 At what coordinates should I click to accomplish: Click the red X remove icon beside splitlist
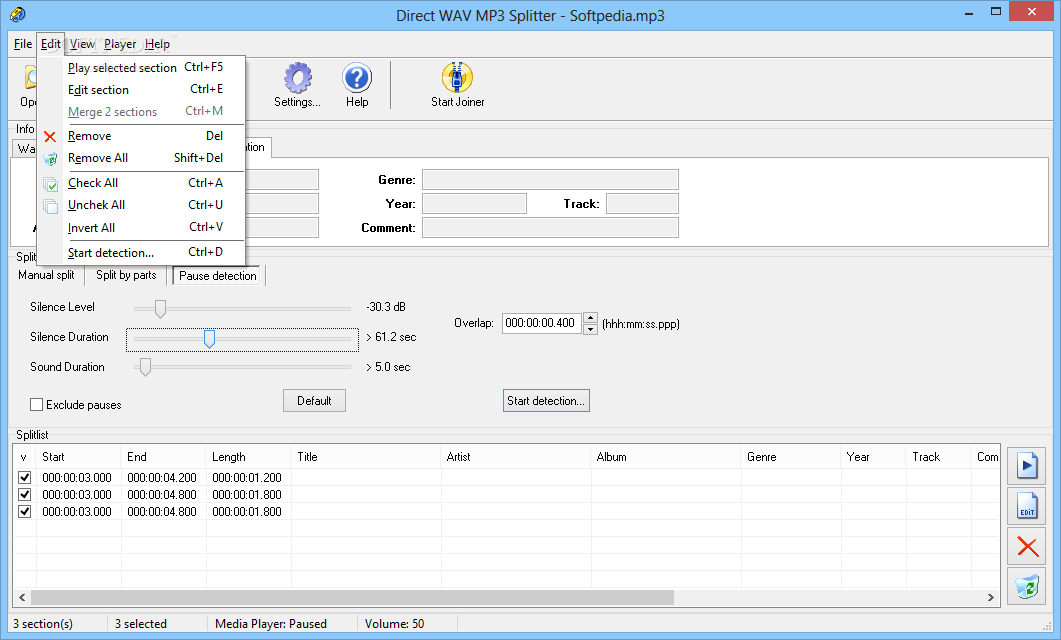[x=1027, y=547]
